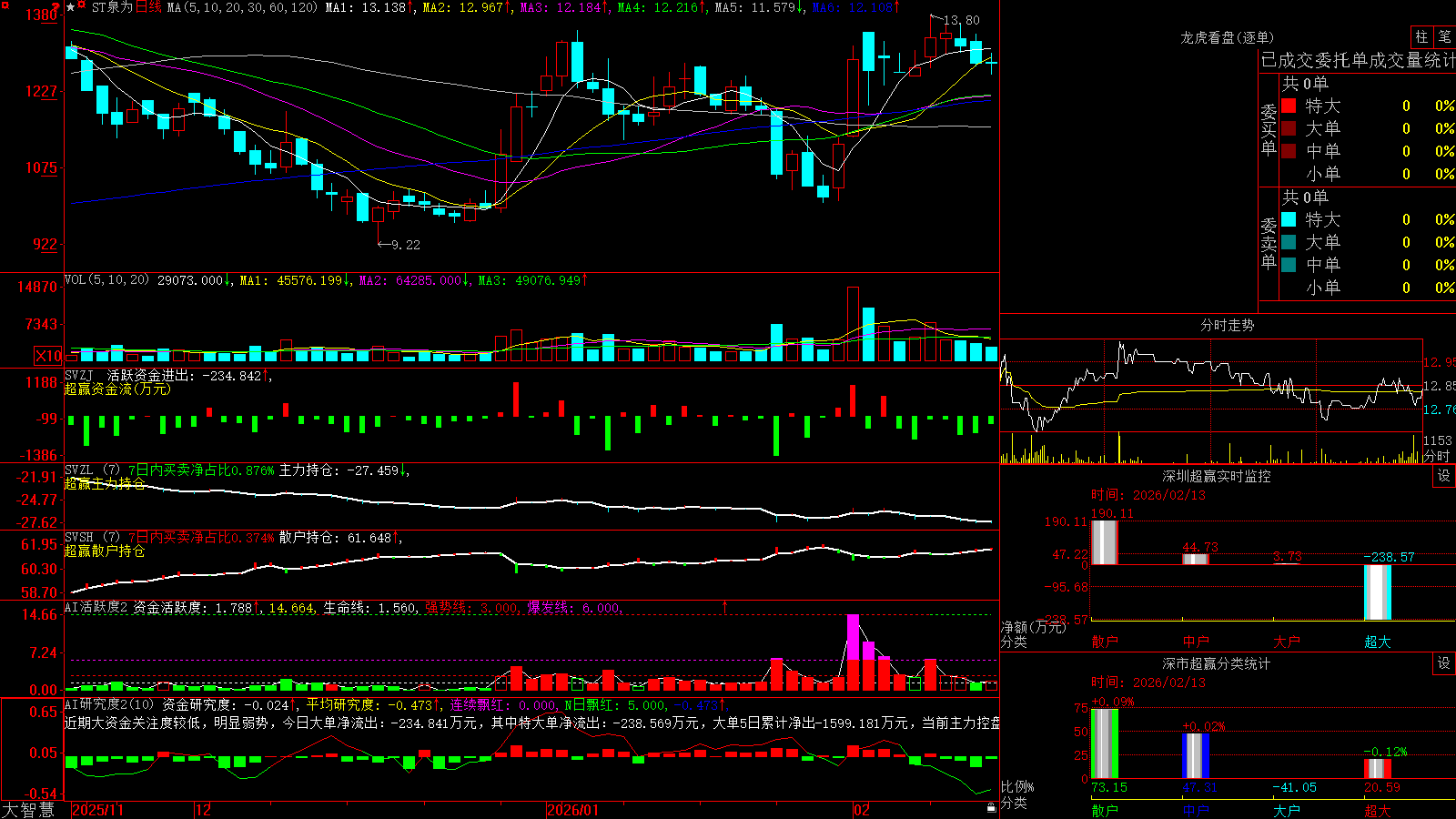Click the 9.22 low price marker
The width and height of the screenshot is (1456, 819).
pos(406,245)
